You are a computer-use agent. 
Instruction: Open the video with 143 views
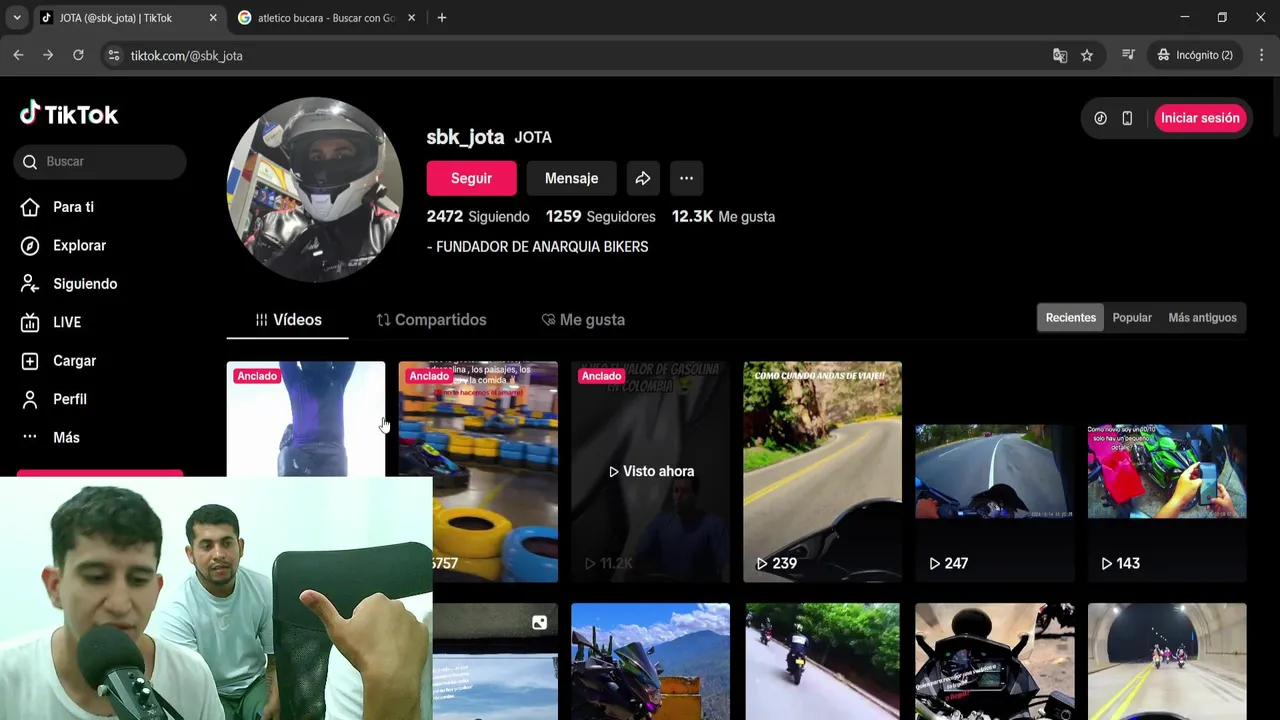click(1167, 472)
